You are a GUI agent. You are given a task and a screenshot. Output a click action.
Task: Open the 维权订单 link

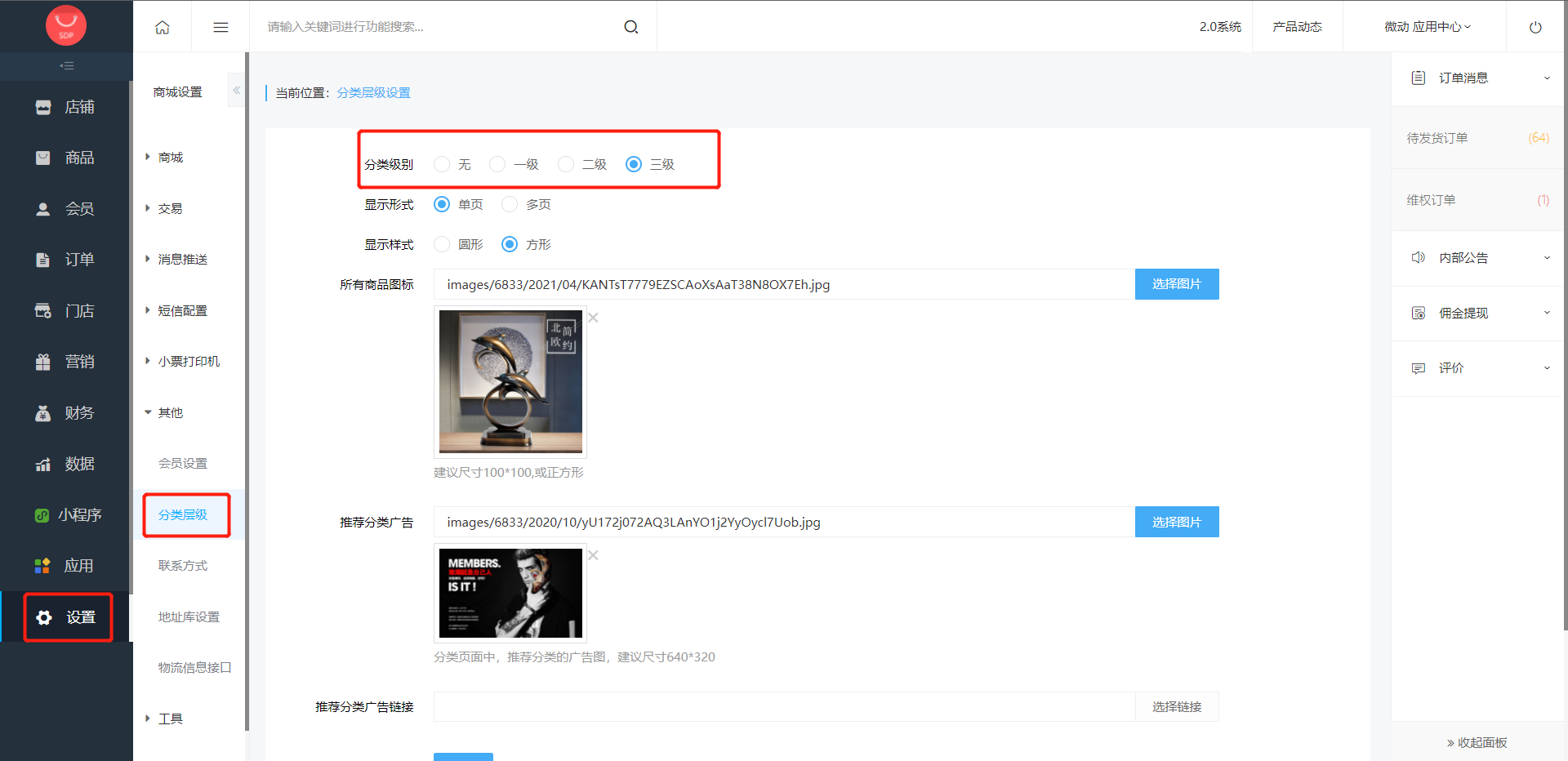tap(1431, 200)
